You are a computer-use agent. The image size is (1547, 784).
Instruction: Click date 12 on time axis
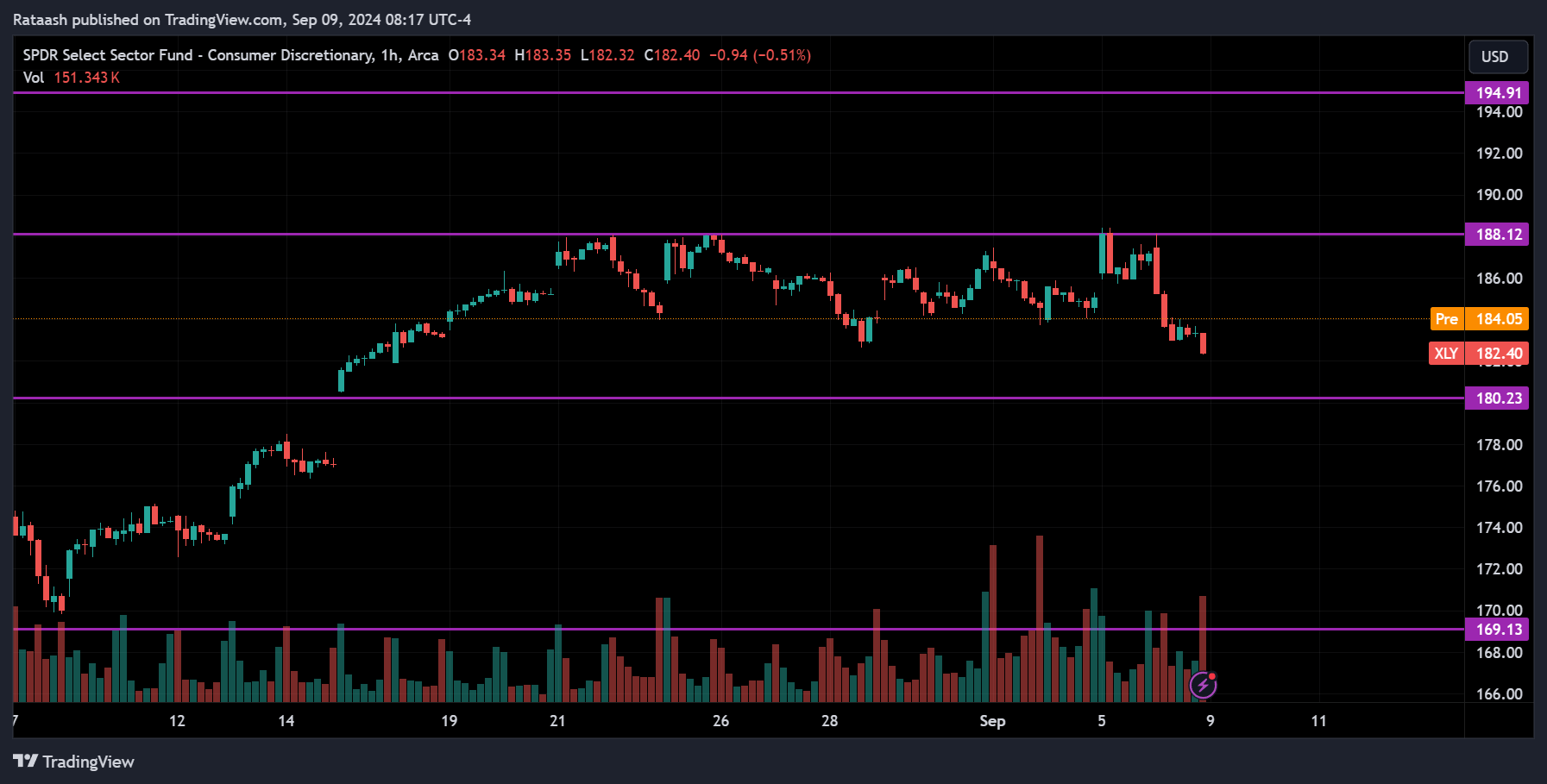[x=177, y=721]
